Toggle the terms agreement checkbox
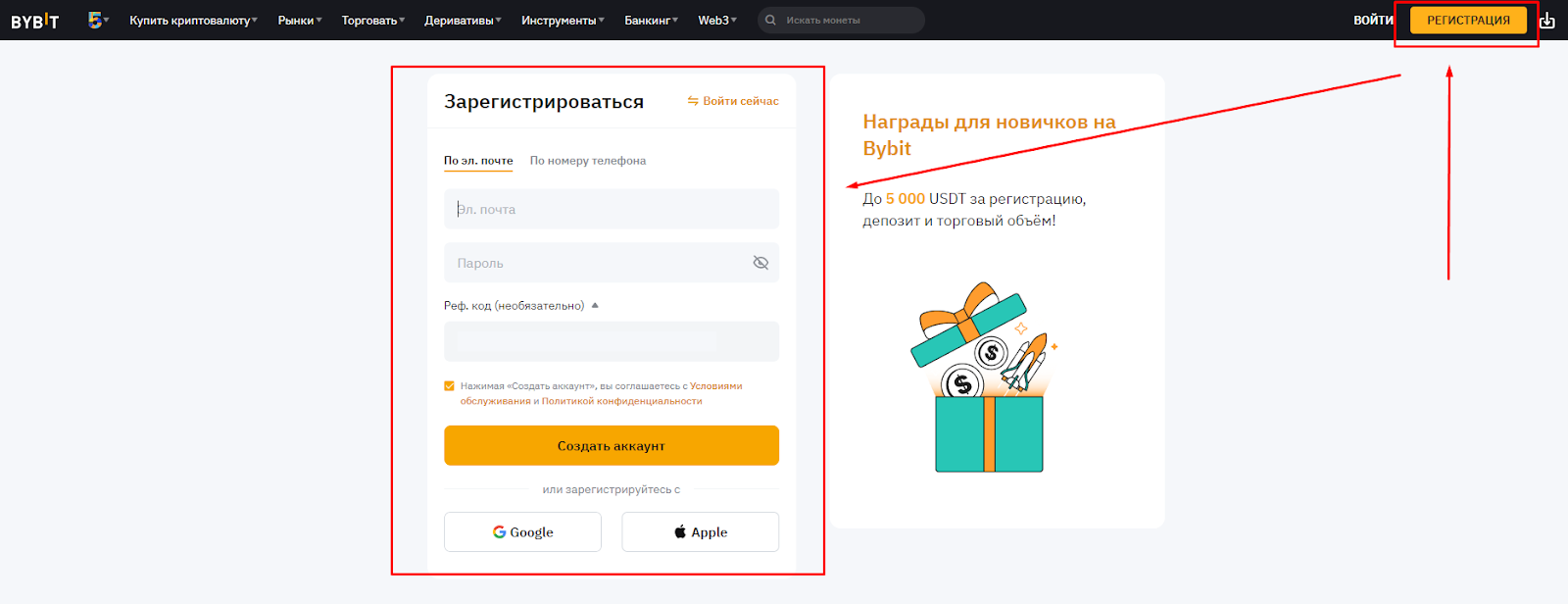 coord(450,386)
